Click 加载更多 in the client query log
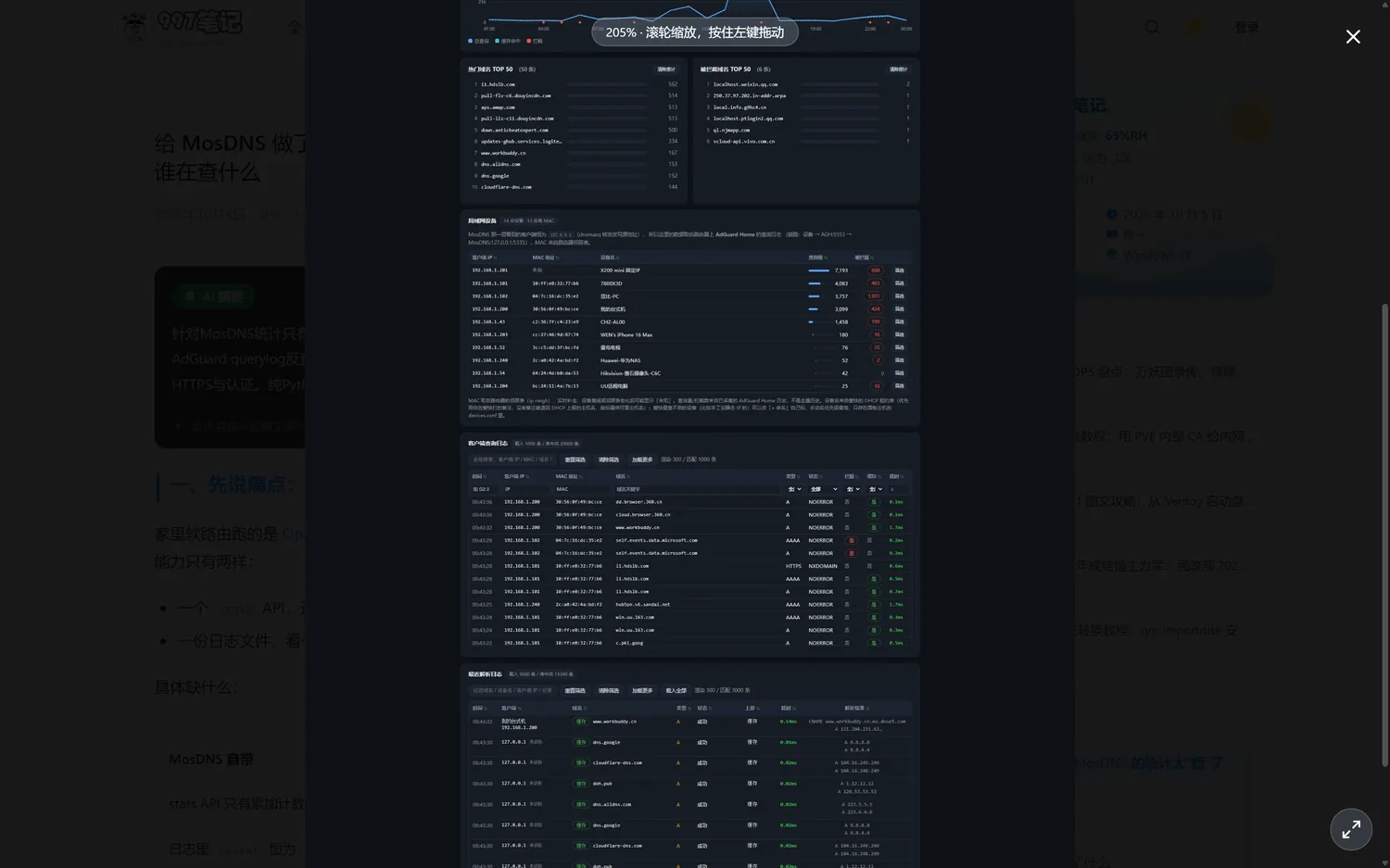Image resolution: width=1390 pixels, height=868 pixels. 642,459
